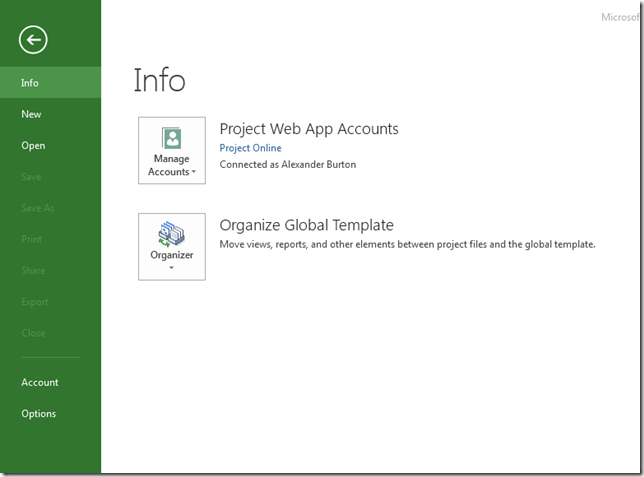The image size is (644, 477).
Task: Open Options from the sidebar
Action: click(50, 413)
